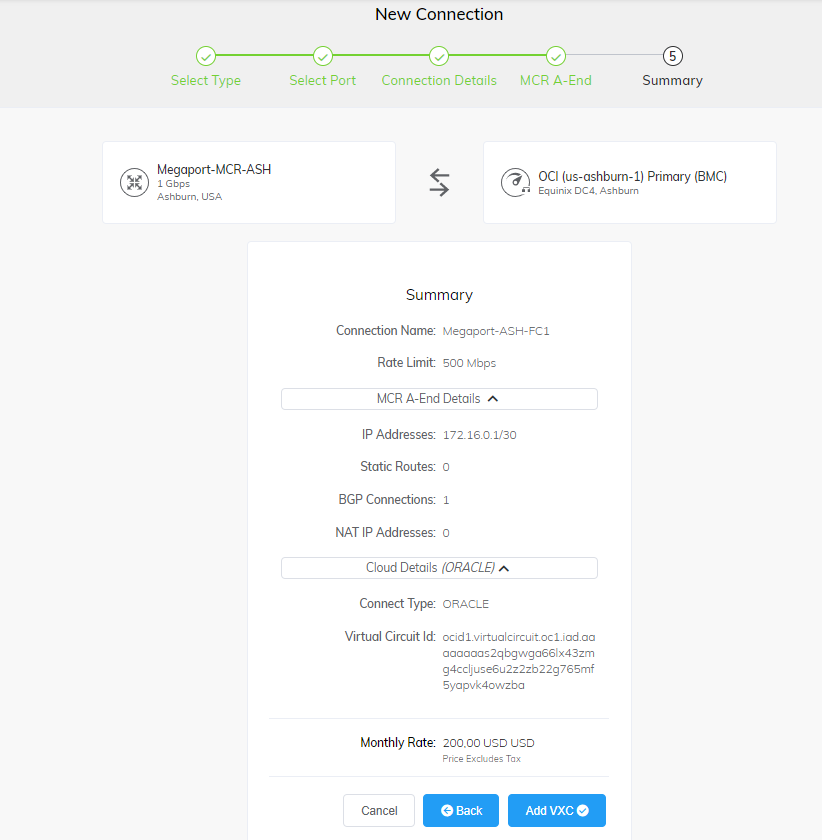Click the NAT IP Addresses value 0
Viewport: 822px width, 840px height.
coord(446,533)
